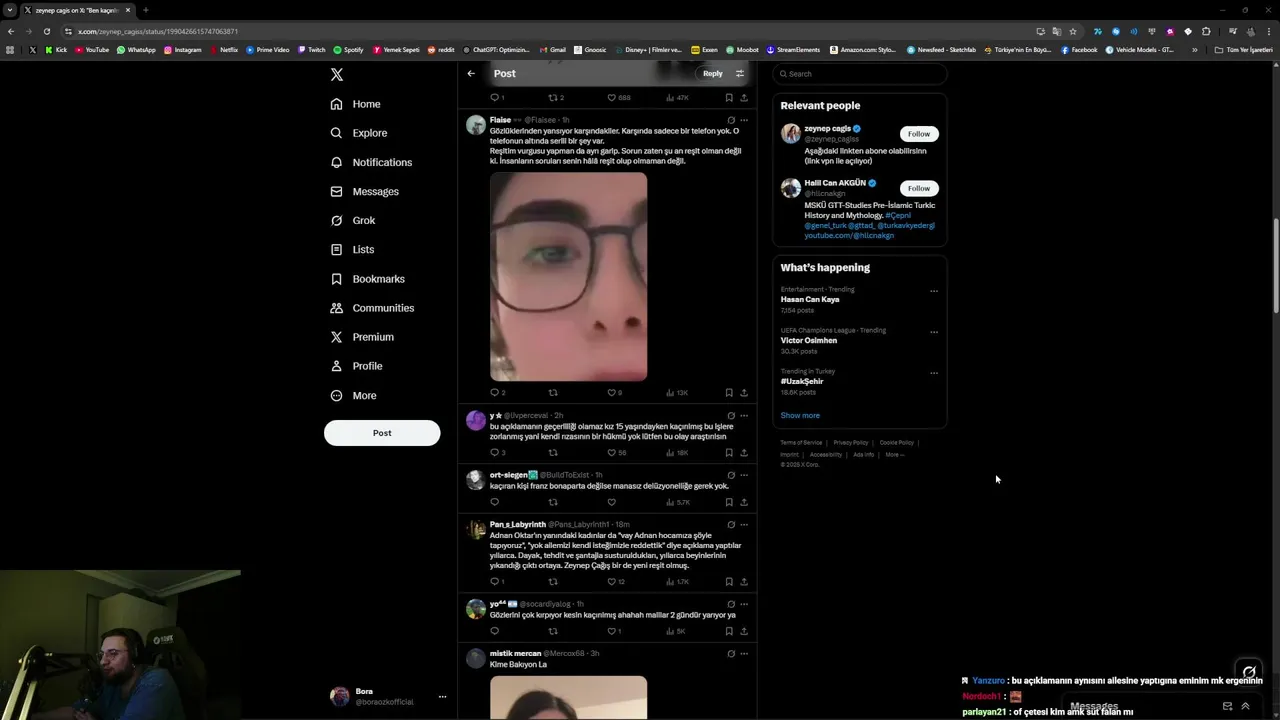Image resolution: width=1280 pixels, height=720 pixels.
Task: Like the reply by @socardiyalog
Action: tap(612, 631)
